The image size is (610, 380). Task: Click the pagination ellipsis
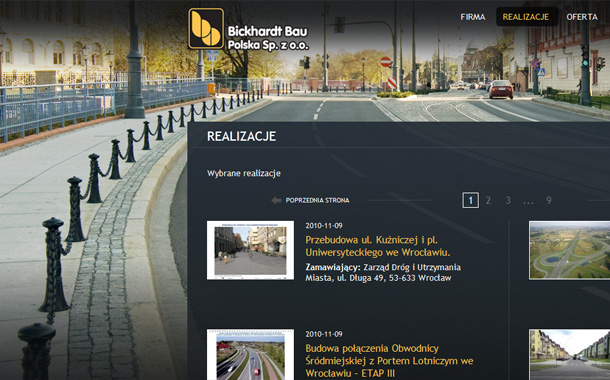coord(528,202)
